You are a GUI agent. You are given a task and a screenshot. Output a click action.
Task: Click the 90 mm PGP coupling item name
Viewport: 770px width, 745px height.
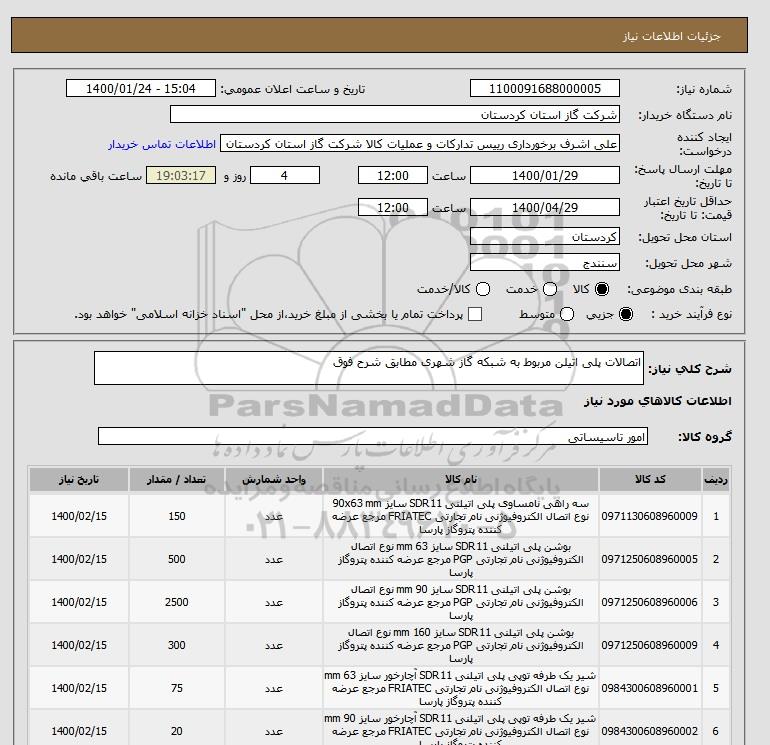pos(461,602)
